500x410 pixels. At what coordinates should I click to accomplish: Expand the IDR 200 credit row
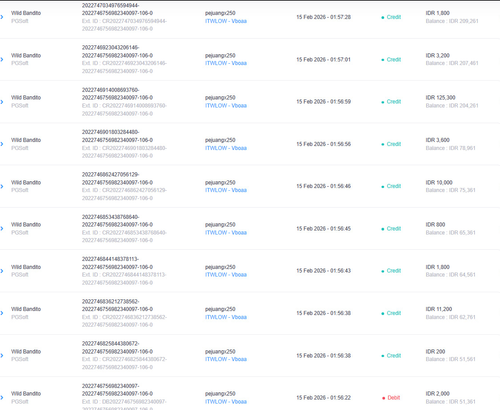(2, 355)
